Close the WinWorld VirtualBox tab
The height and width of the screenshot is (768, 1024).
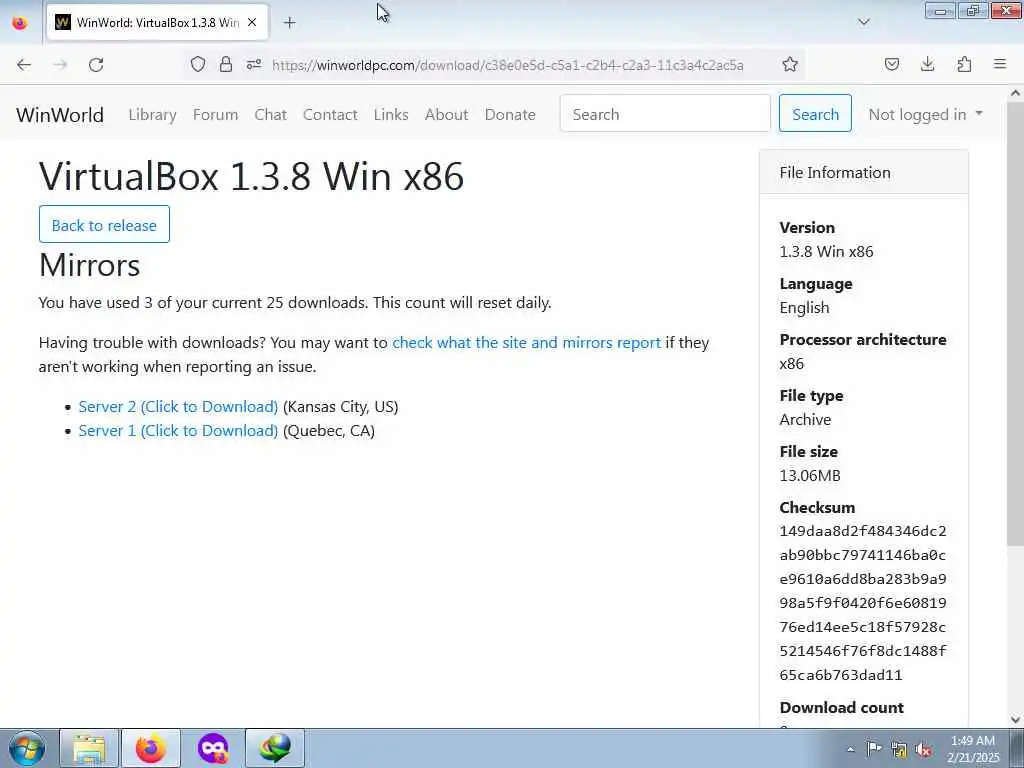(252, 22)
